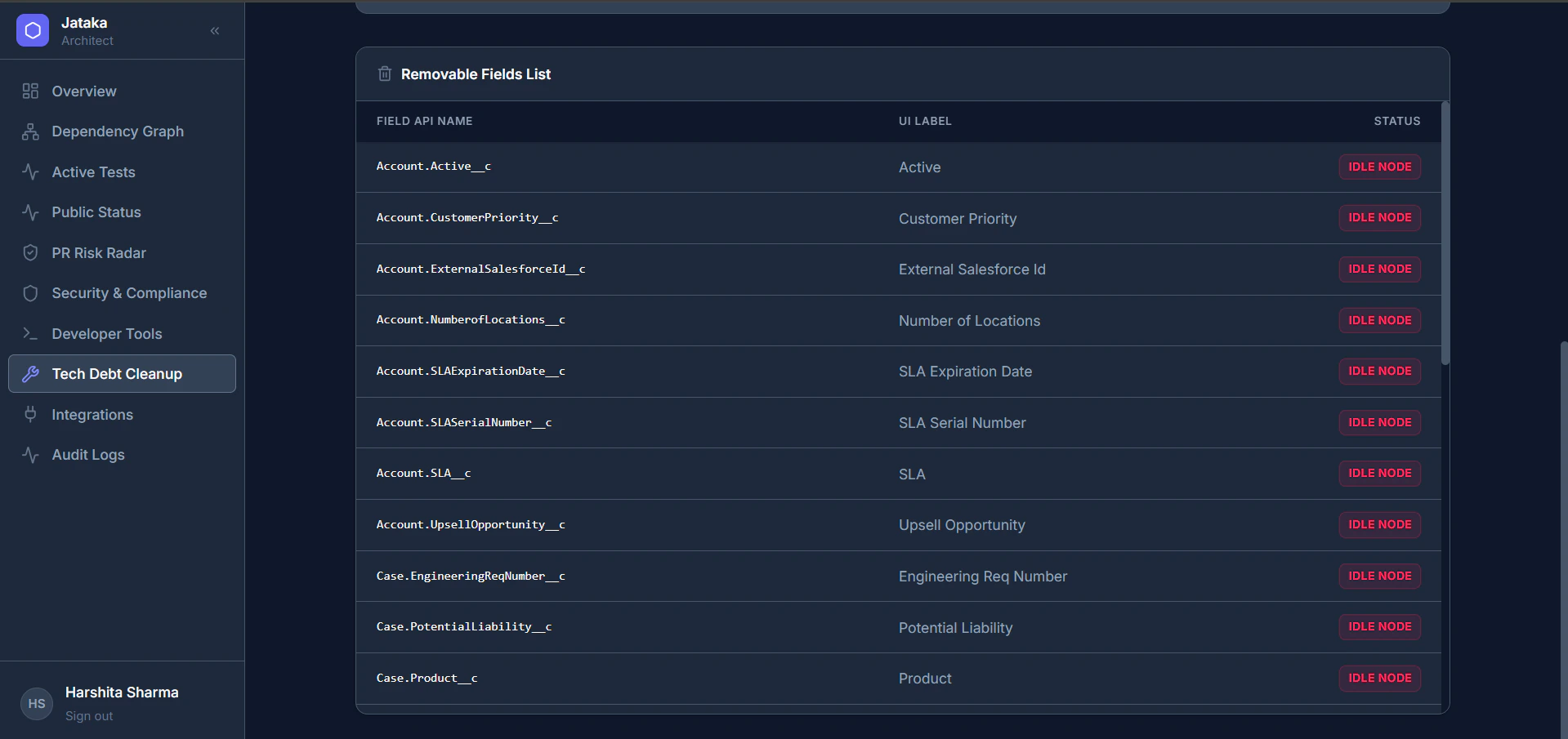The height and width of the screenshot is (739, 1568).
Task: Select Case.PotentialLiability__c field name
Action: point(464,627)
